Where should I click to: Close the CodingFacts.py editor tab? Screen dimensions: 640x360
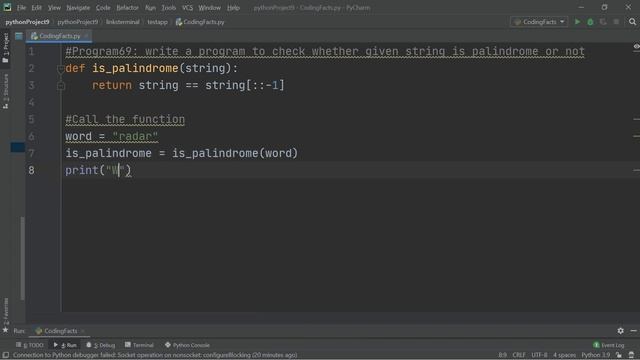click(86, 36)
